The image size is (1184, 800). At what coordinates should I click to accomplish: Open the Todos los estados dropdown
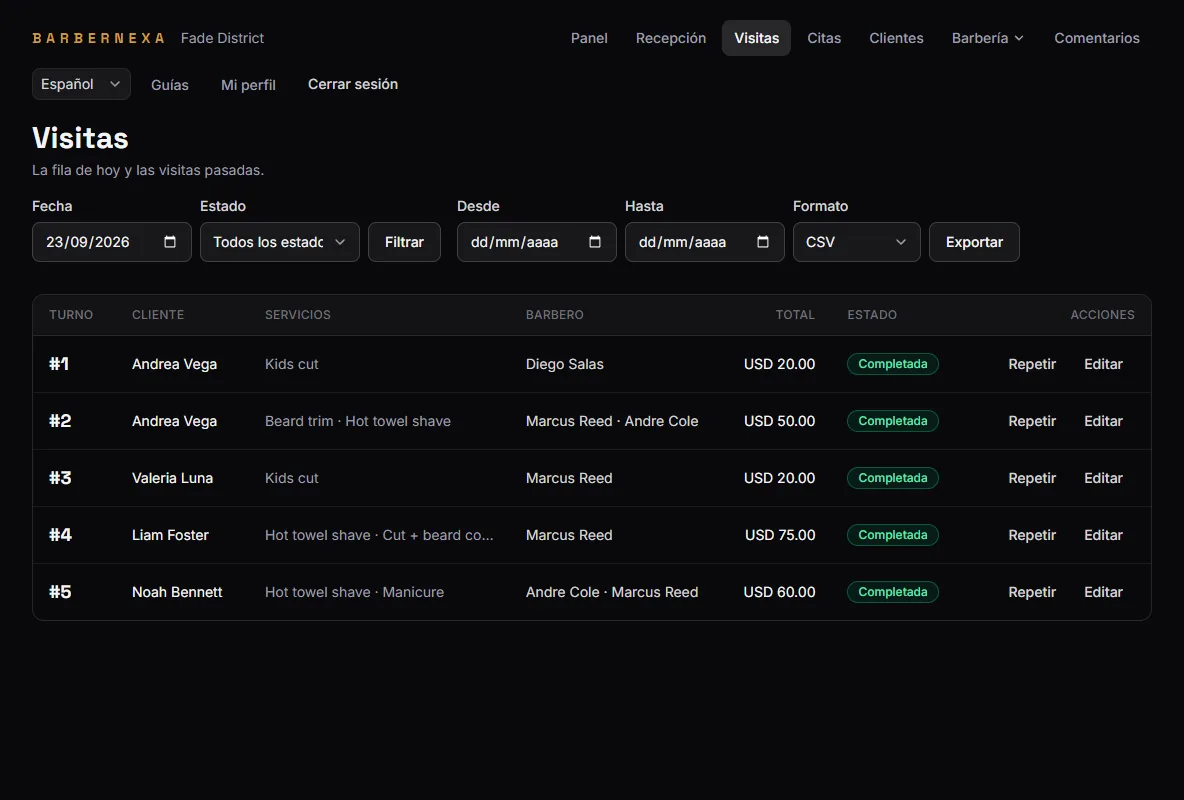(x=279, y=242)
